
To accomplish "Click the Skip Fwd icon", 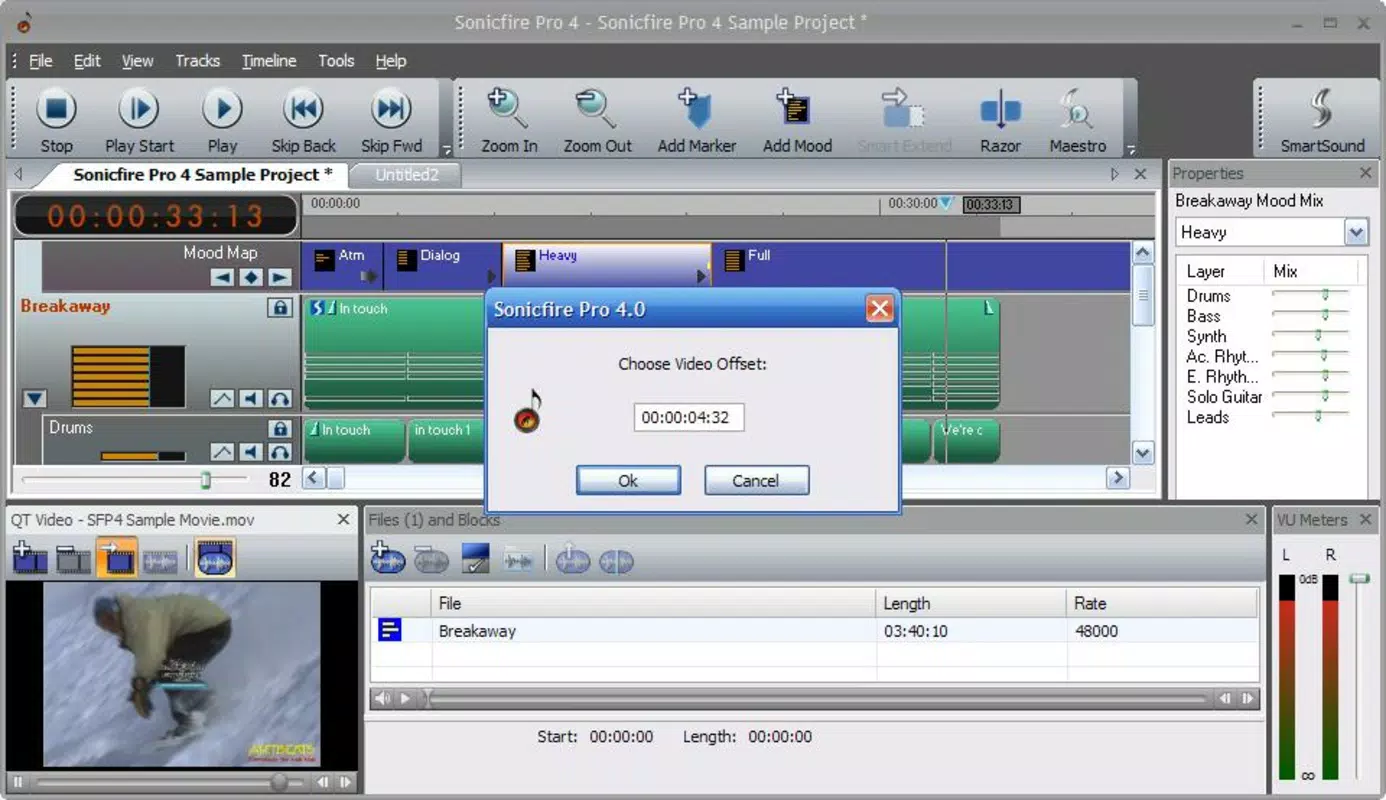I will (391, 119).
